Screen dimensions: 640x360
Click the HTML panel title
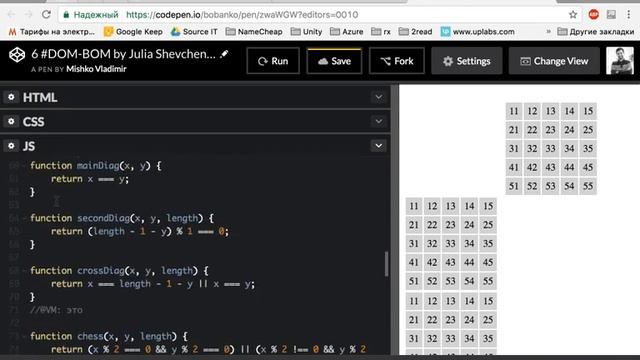(40, 97)
